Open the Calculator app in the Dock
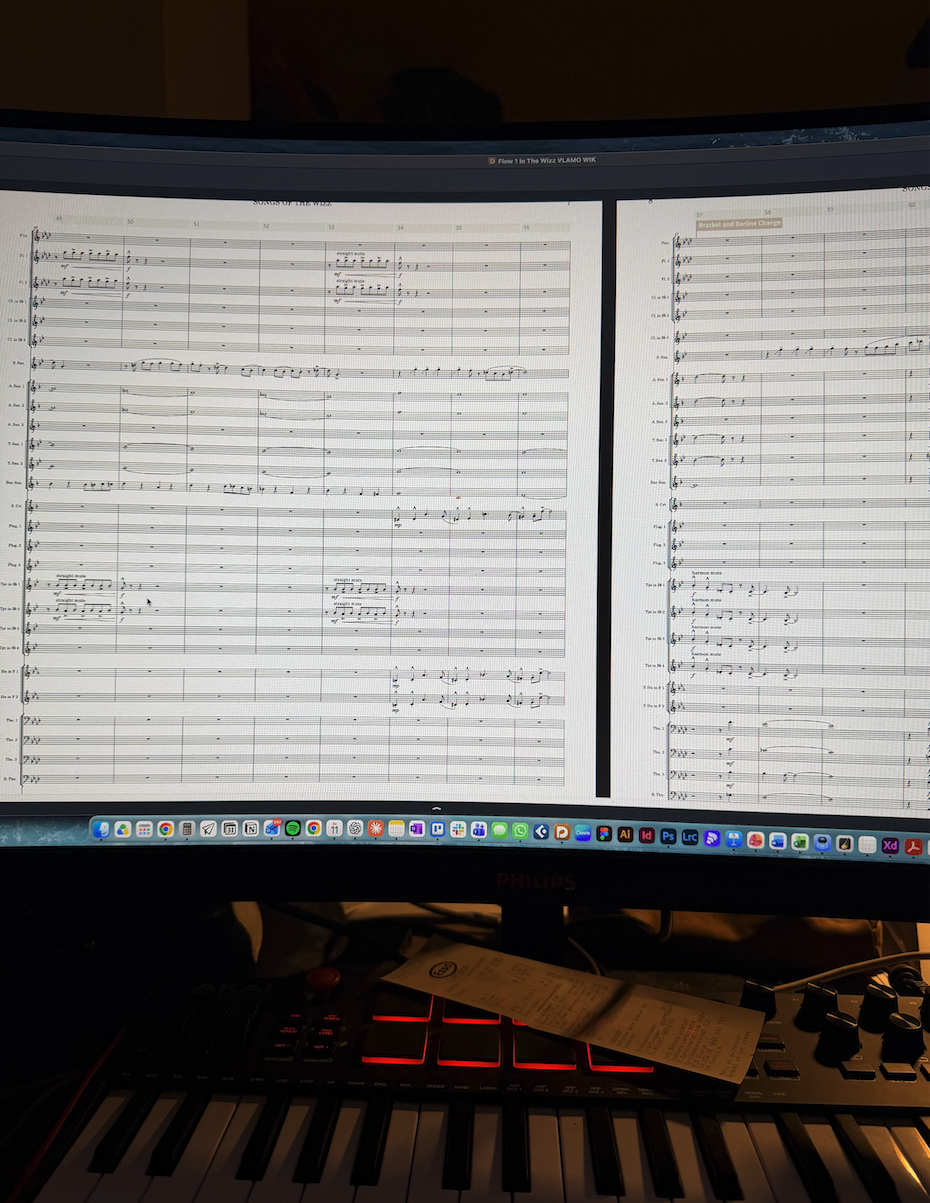Image resolution: width=930 pixels, height=1203 pixels. click(x=187, y=829)
